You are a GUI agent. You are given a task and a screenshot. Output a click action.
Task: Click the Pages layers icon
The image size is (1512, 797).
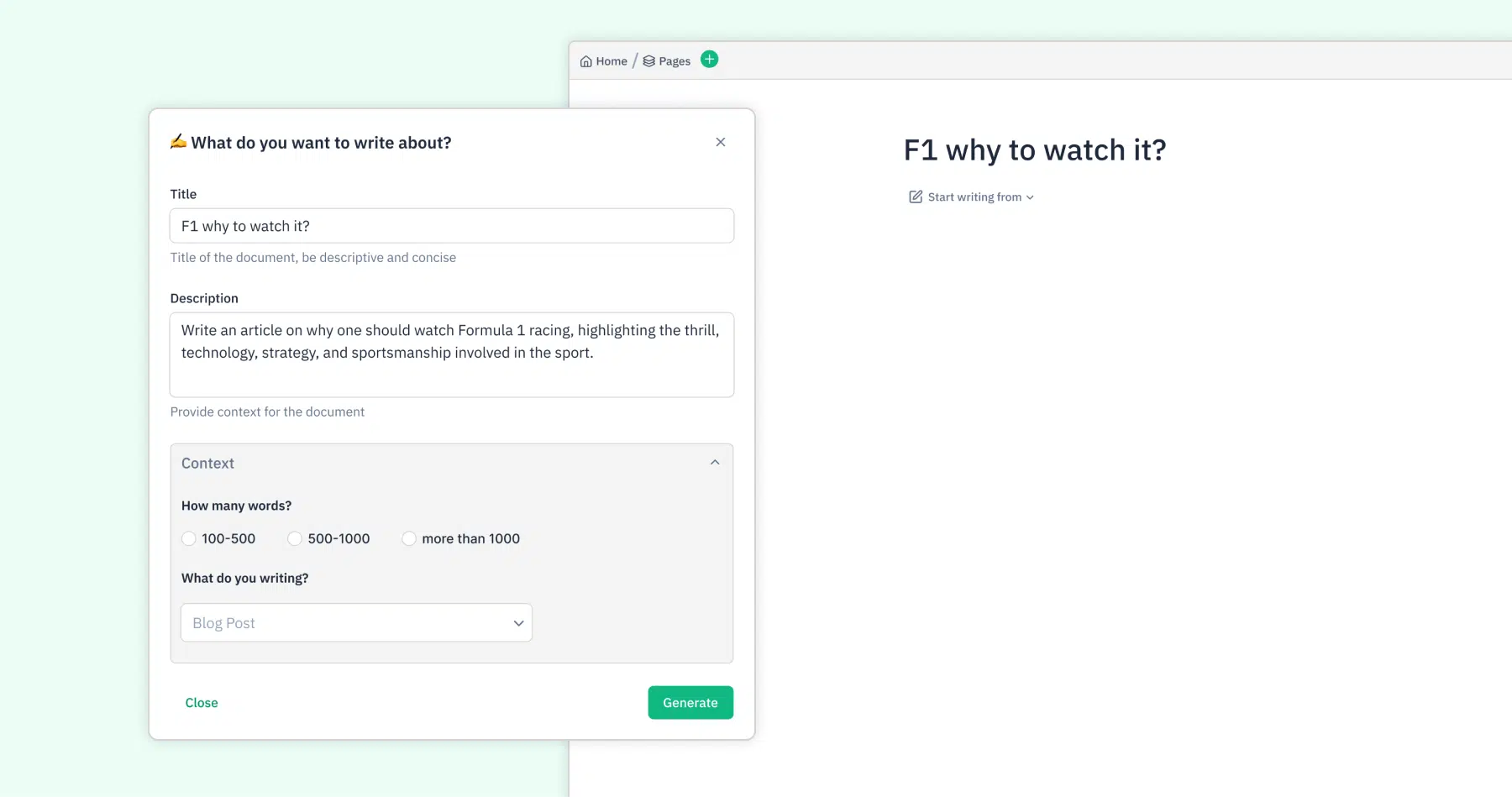tap(648, 61)
